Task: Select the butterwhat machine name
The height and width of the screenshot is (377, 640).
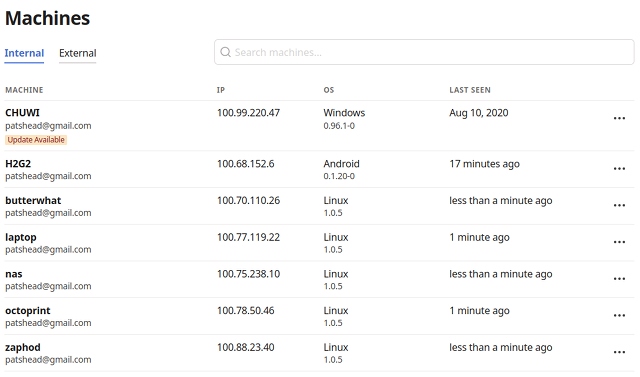Action: pos(33,200)
